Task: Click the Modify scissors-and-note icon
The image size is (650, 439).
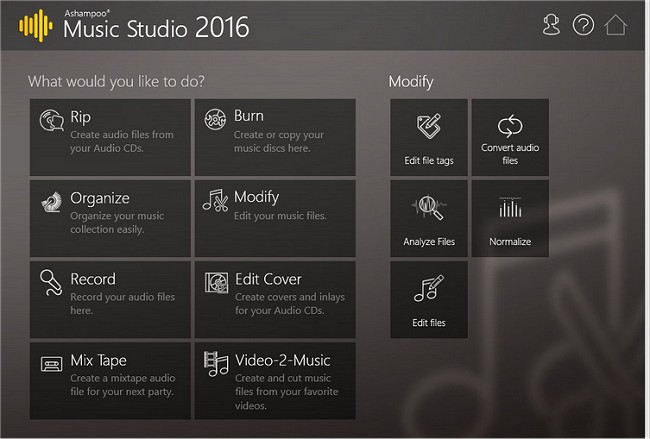Action: pyautogui.click(x=216, y=200)
